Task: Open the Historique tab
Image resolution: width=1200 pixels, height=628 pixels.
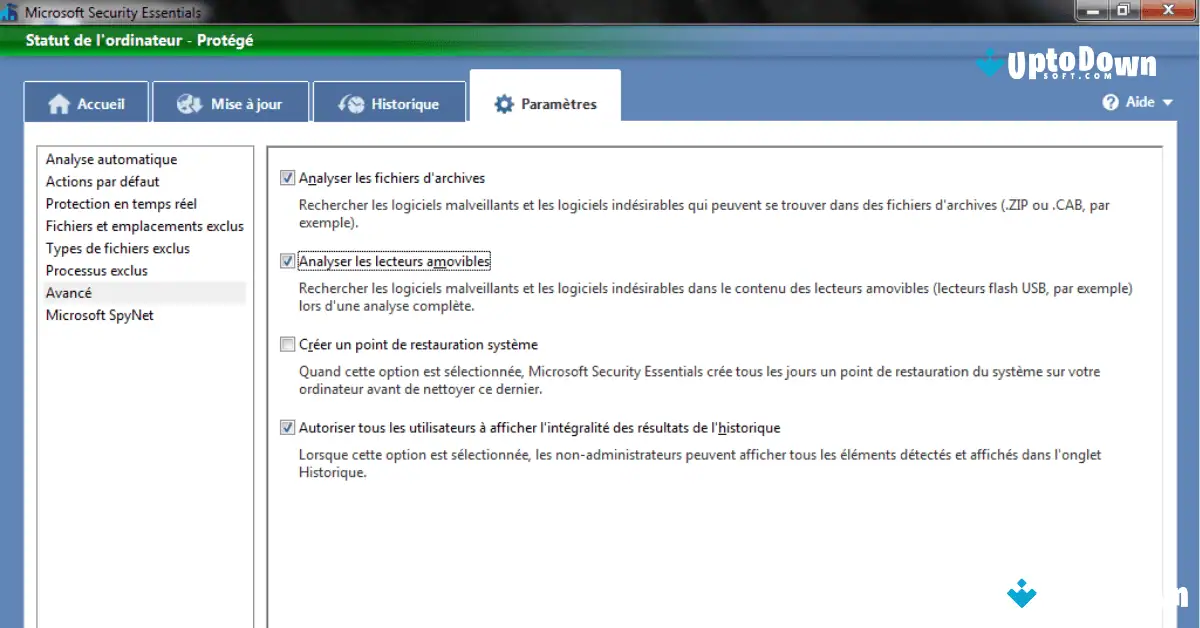Action: (x=389, y=102)
